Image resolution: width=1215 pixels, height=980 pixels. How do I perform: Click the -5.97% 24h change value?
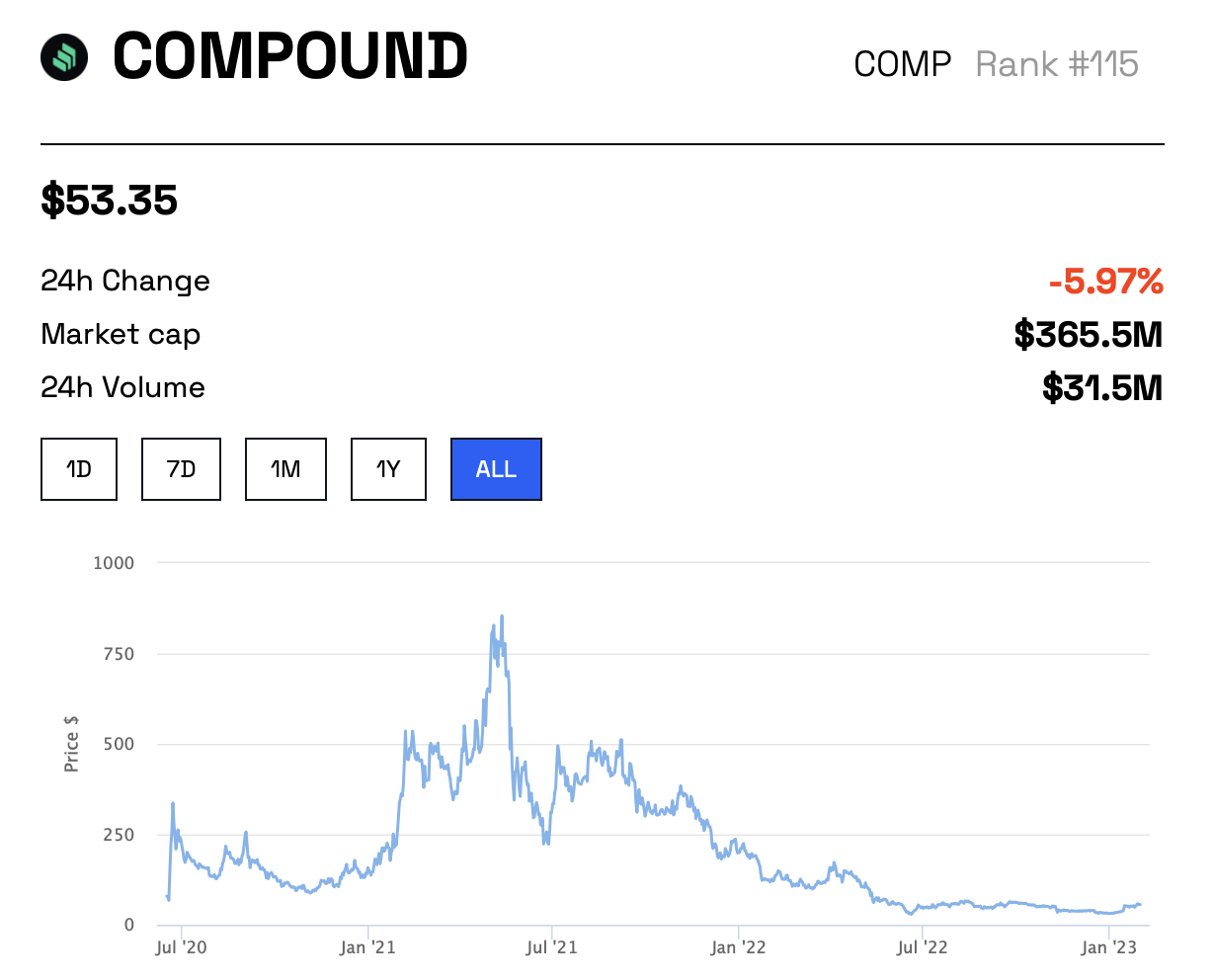1106,282
